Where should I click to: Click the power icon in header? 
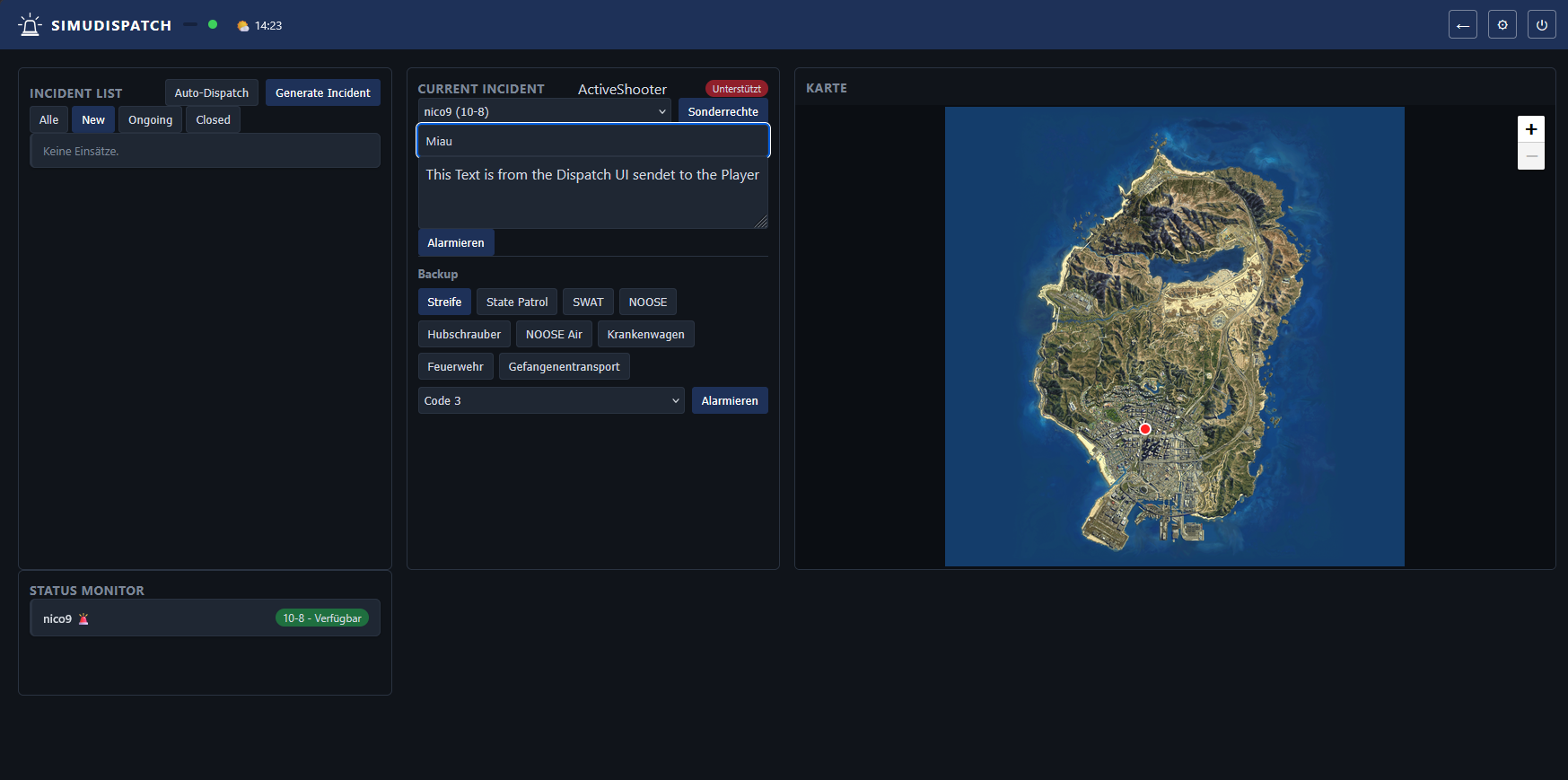(1542, 25)
